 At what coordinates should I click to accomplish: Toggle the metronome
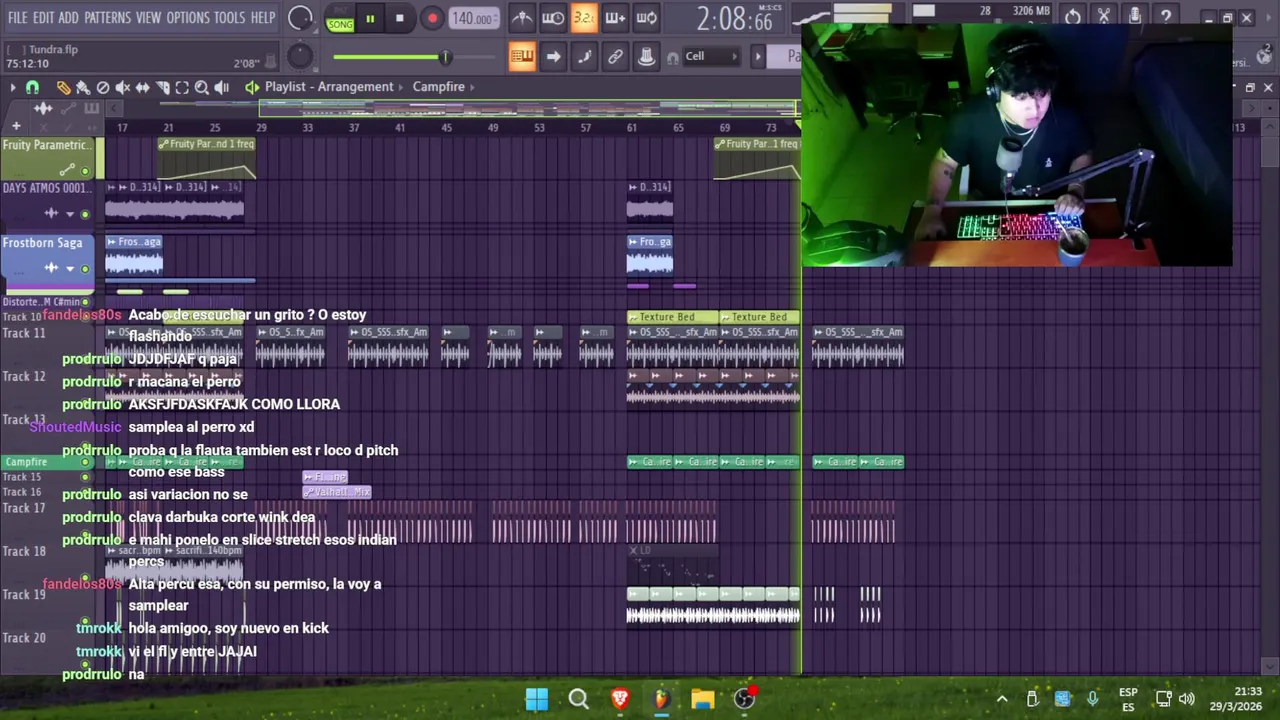pyautogui.click(x=521, y=17)
